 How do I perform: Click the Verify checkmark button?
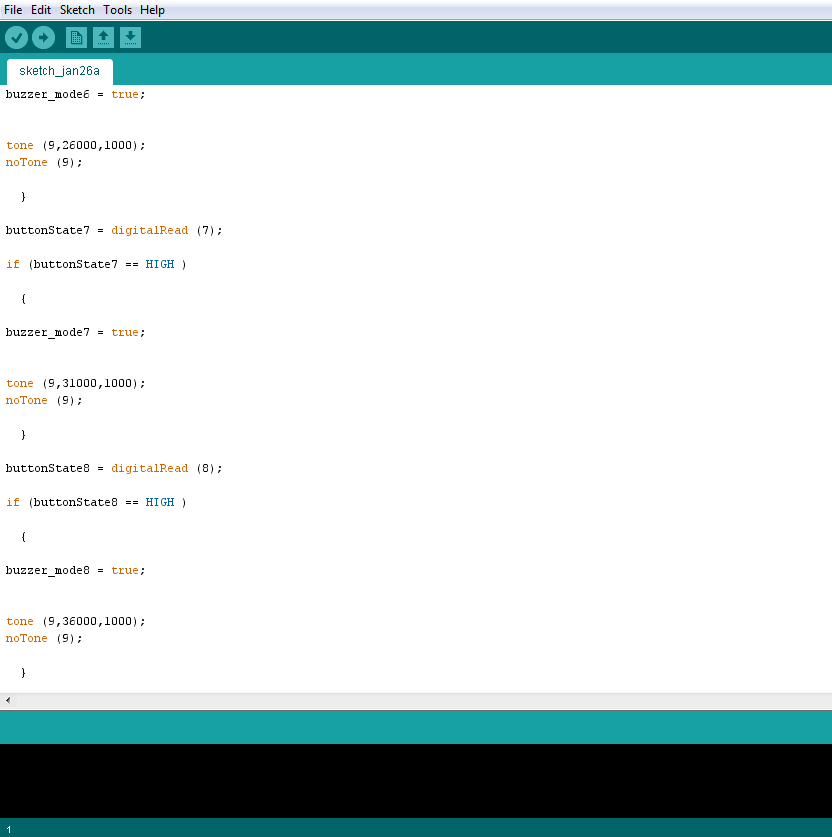click(17, 38)
